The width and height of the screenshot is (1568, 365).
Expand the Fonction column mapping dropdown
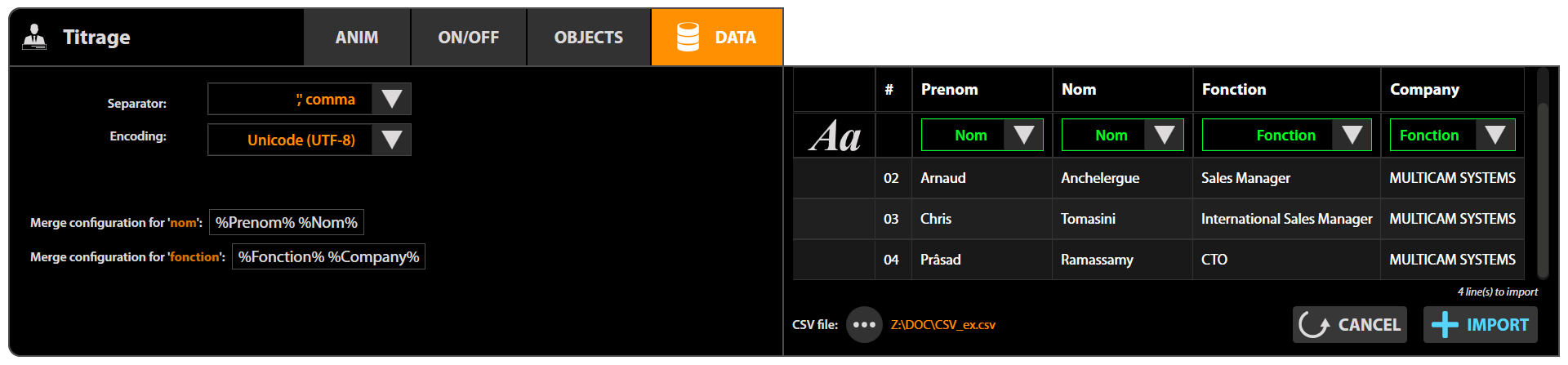[x=1352, y=135]
